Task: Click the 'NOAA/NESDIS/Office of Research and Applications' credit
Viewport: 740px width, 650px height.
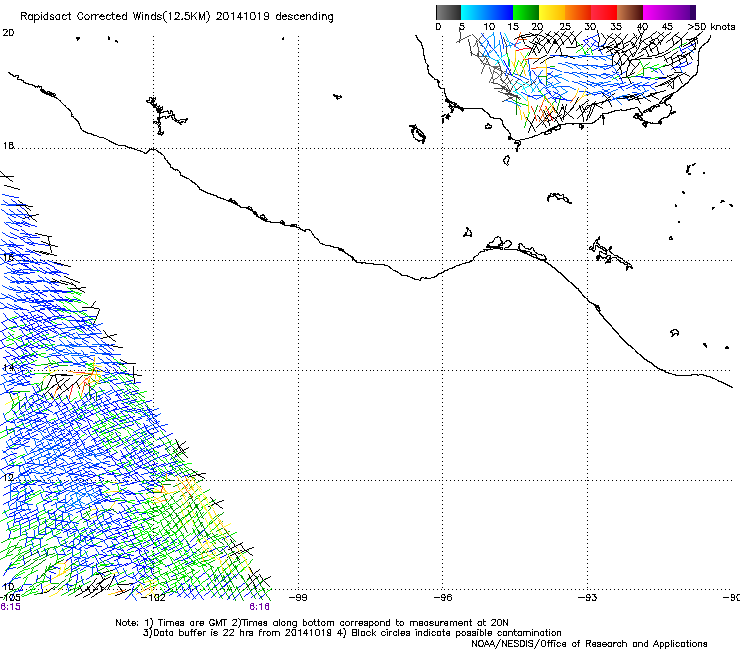Action: click(x=589, y=644)
